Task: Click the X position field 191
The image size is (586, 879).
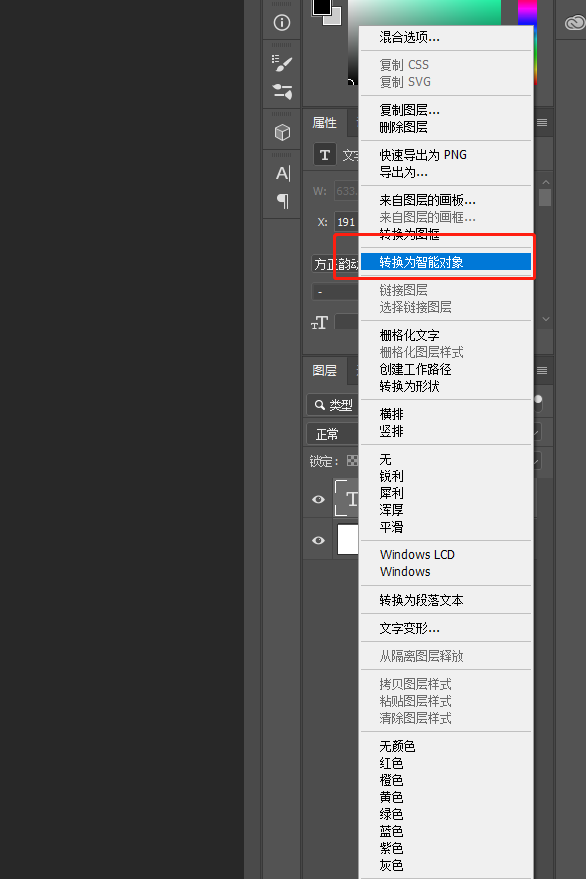Action: 347,222
